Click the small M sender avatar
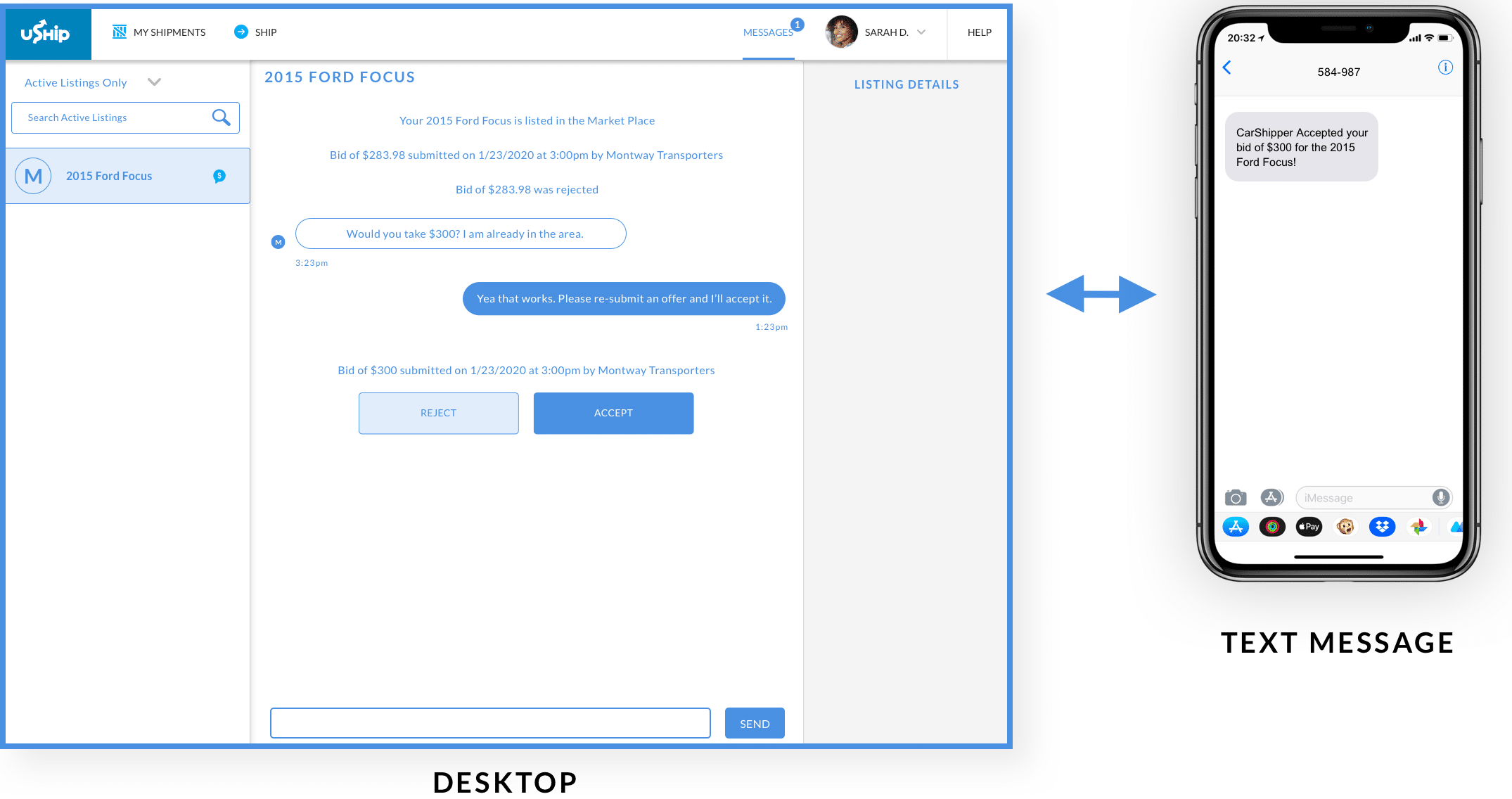1512x799 pixels. point(278,242)
